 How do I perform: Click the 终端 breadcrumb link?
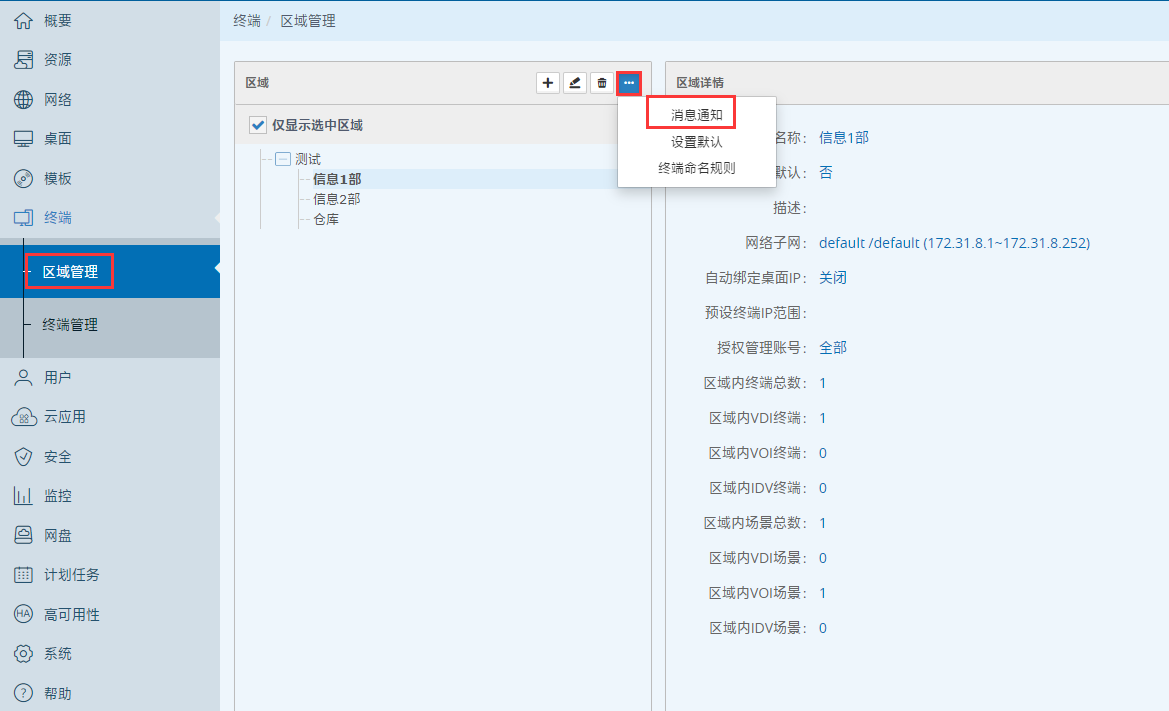tap(246, 21)
